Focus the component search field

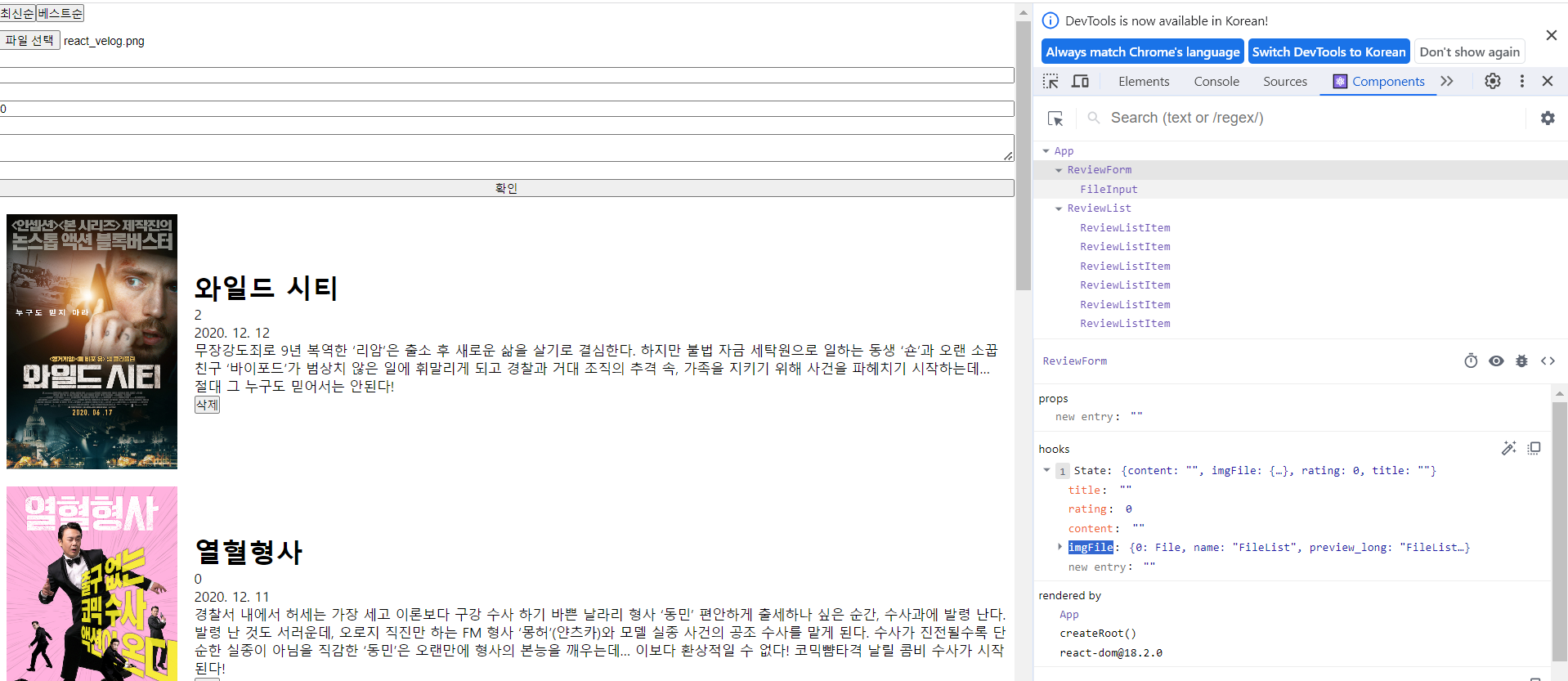[x=1312, y=118]
